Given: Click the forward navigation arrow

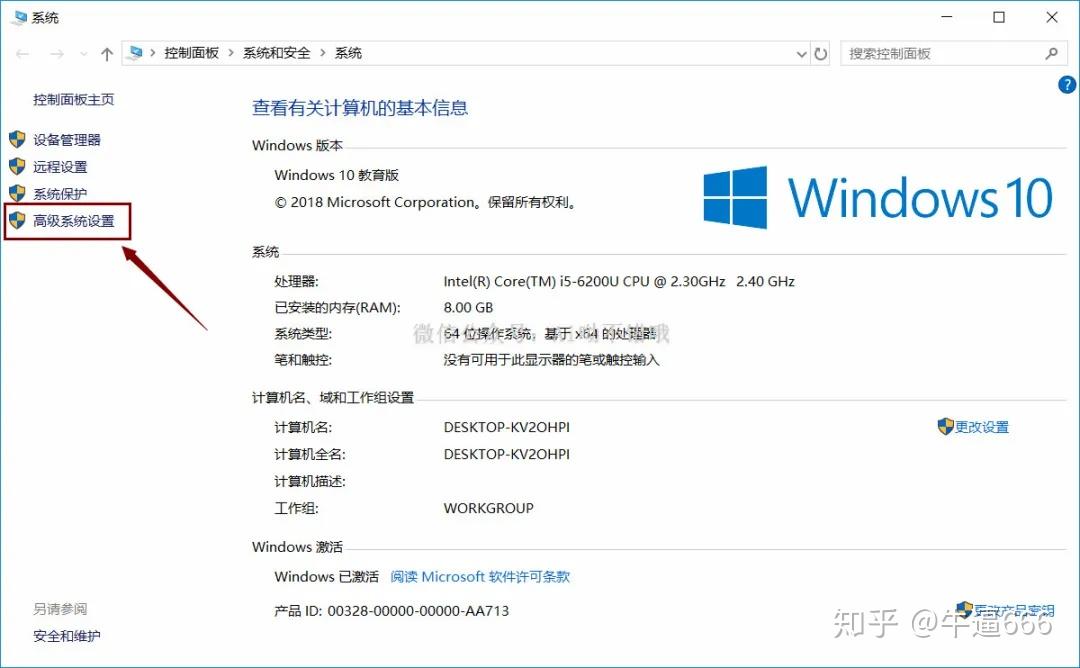Looking at the screenshot, I should [x=57, y=54].
